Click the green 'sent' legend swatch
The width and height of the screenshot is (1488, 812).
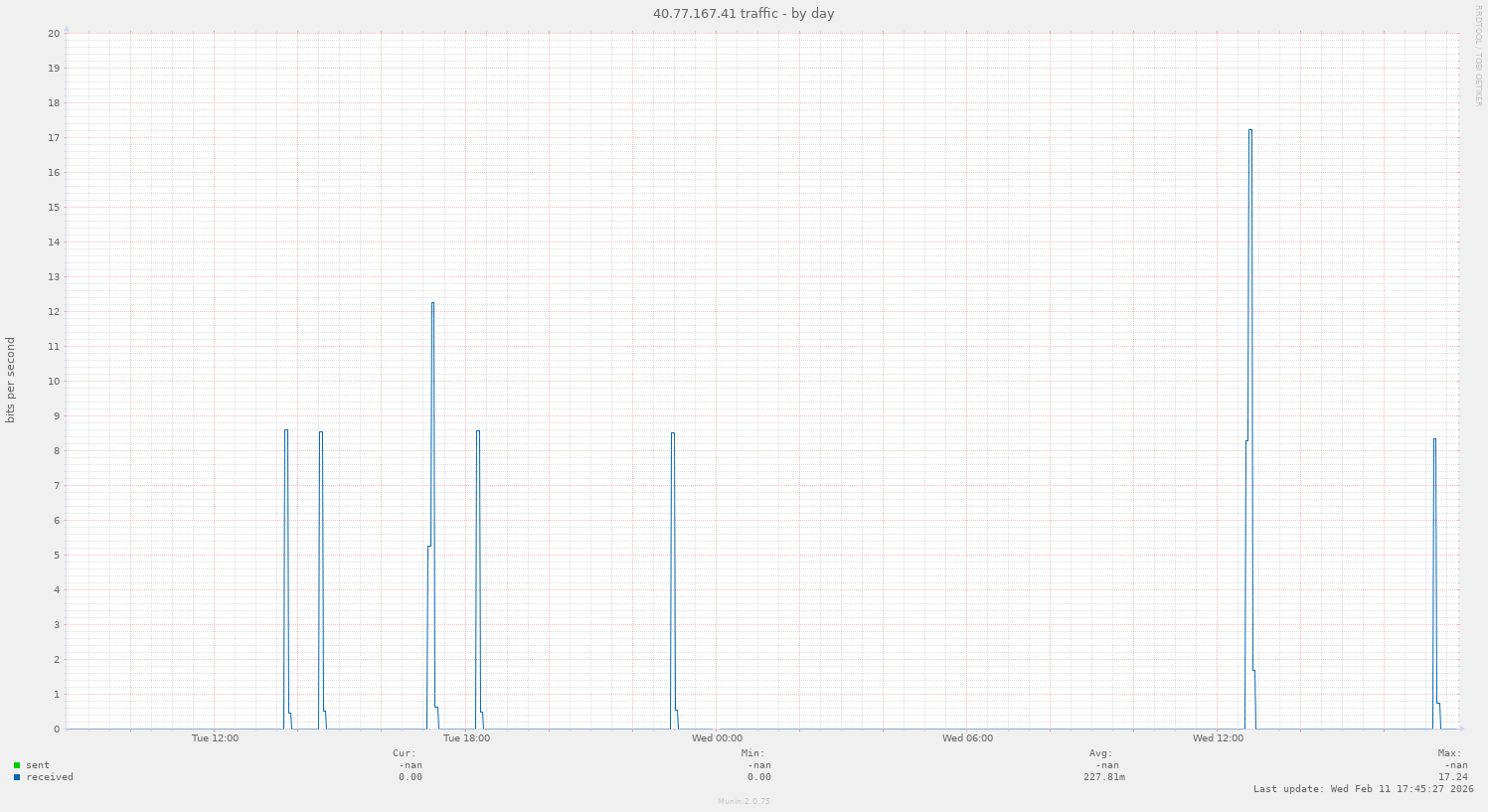(x=17, y=765)
